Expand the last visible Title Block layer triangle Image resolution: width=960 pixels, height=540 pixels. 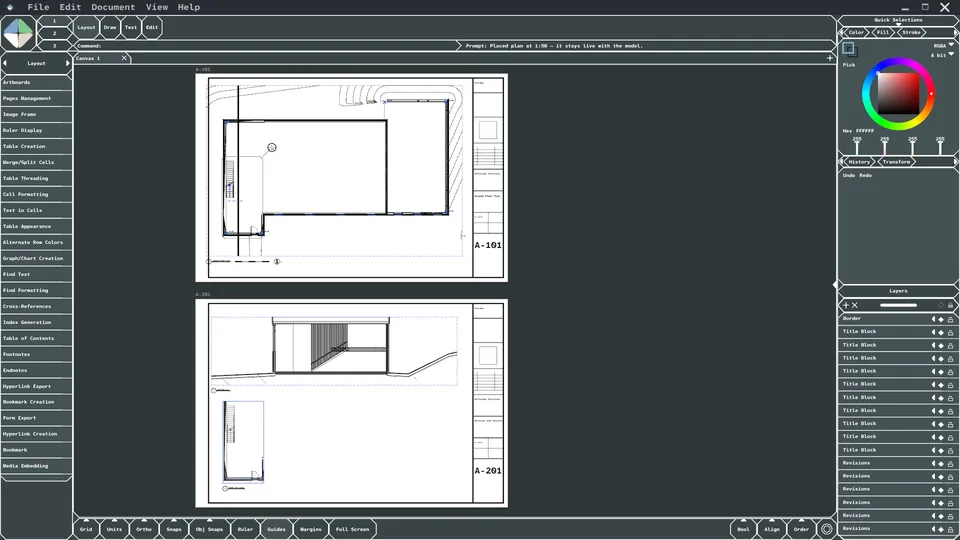point(934,450)
